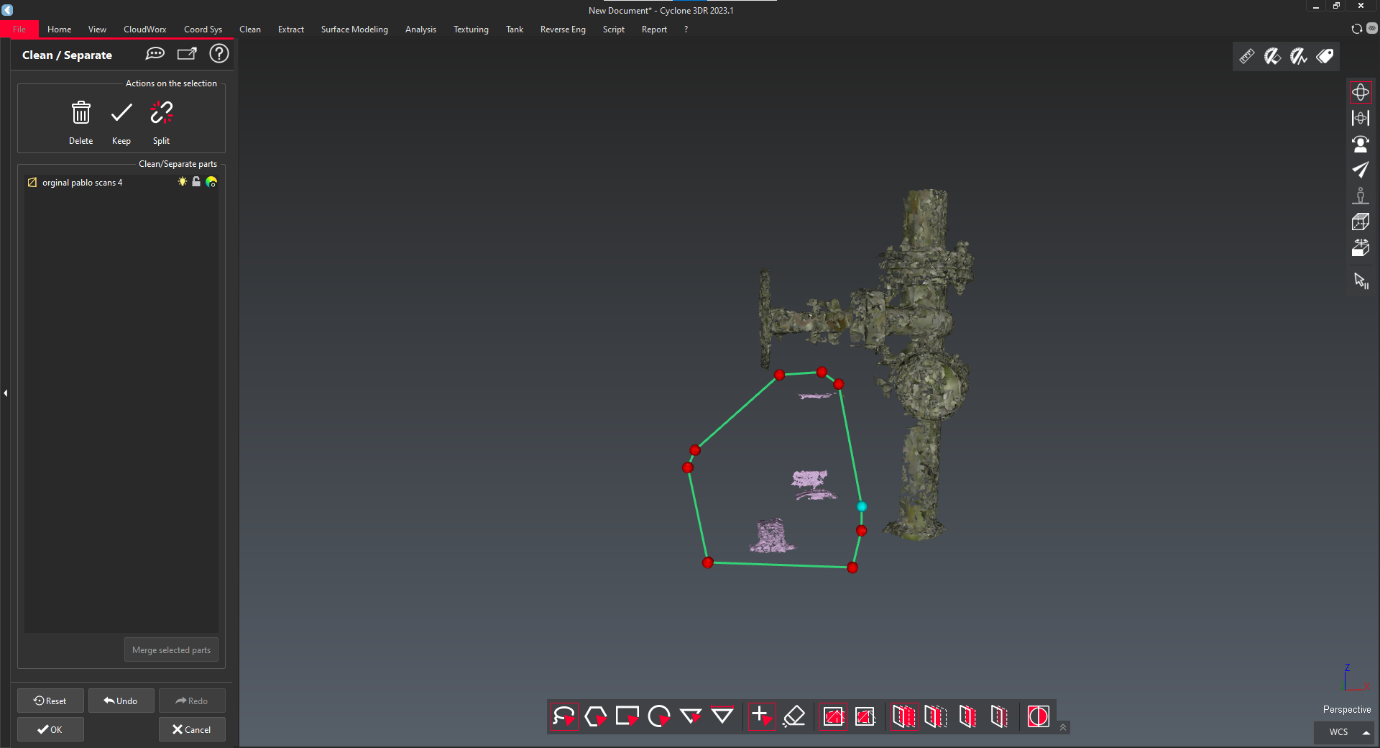
Task: Select the standing person walk mode
Action: click(1360, 196)
